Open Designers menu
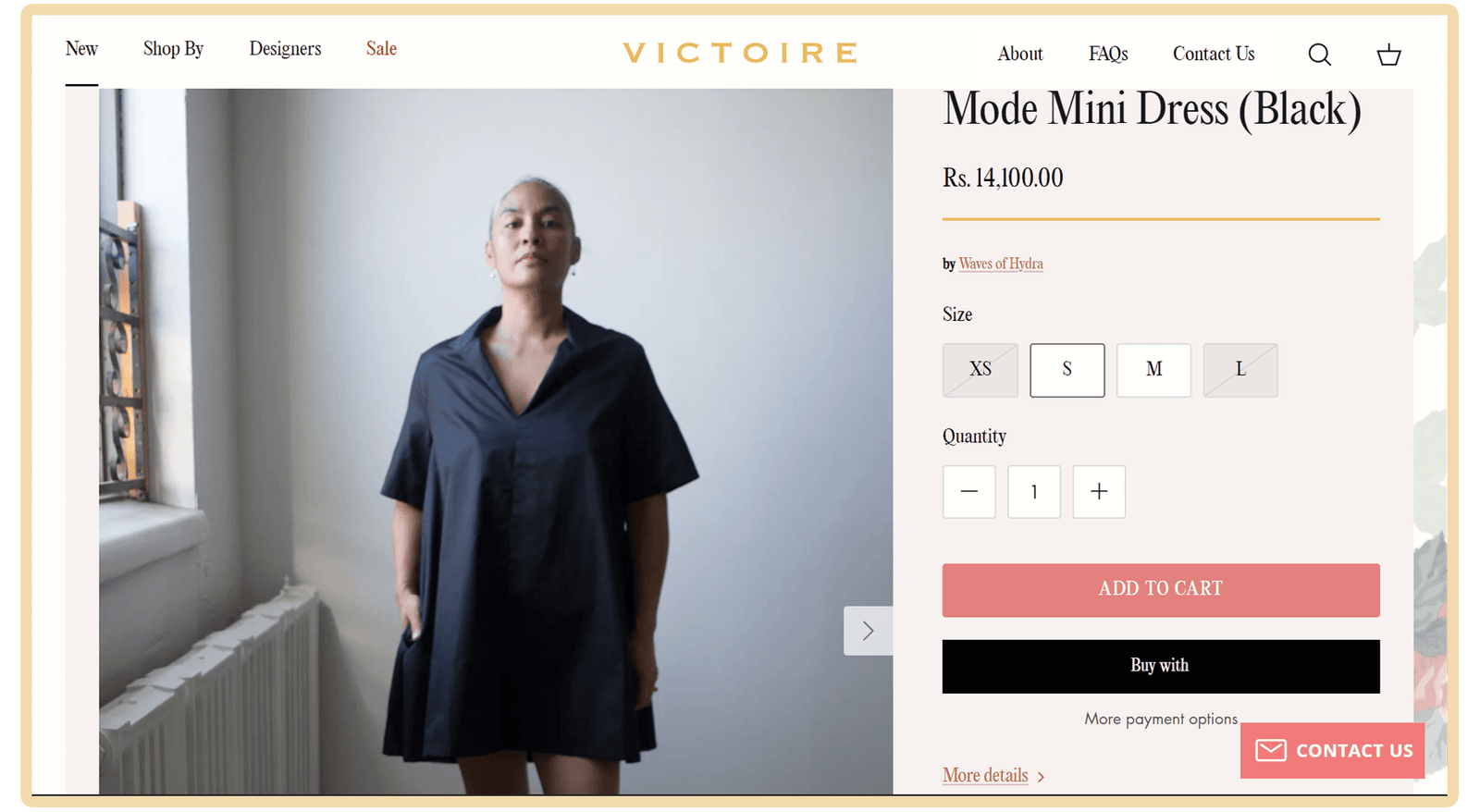Image resolution: width=1480 pixels, height=812 pixels. tap(285, 49)
